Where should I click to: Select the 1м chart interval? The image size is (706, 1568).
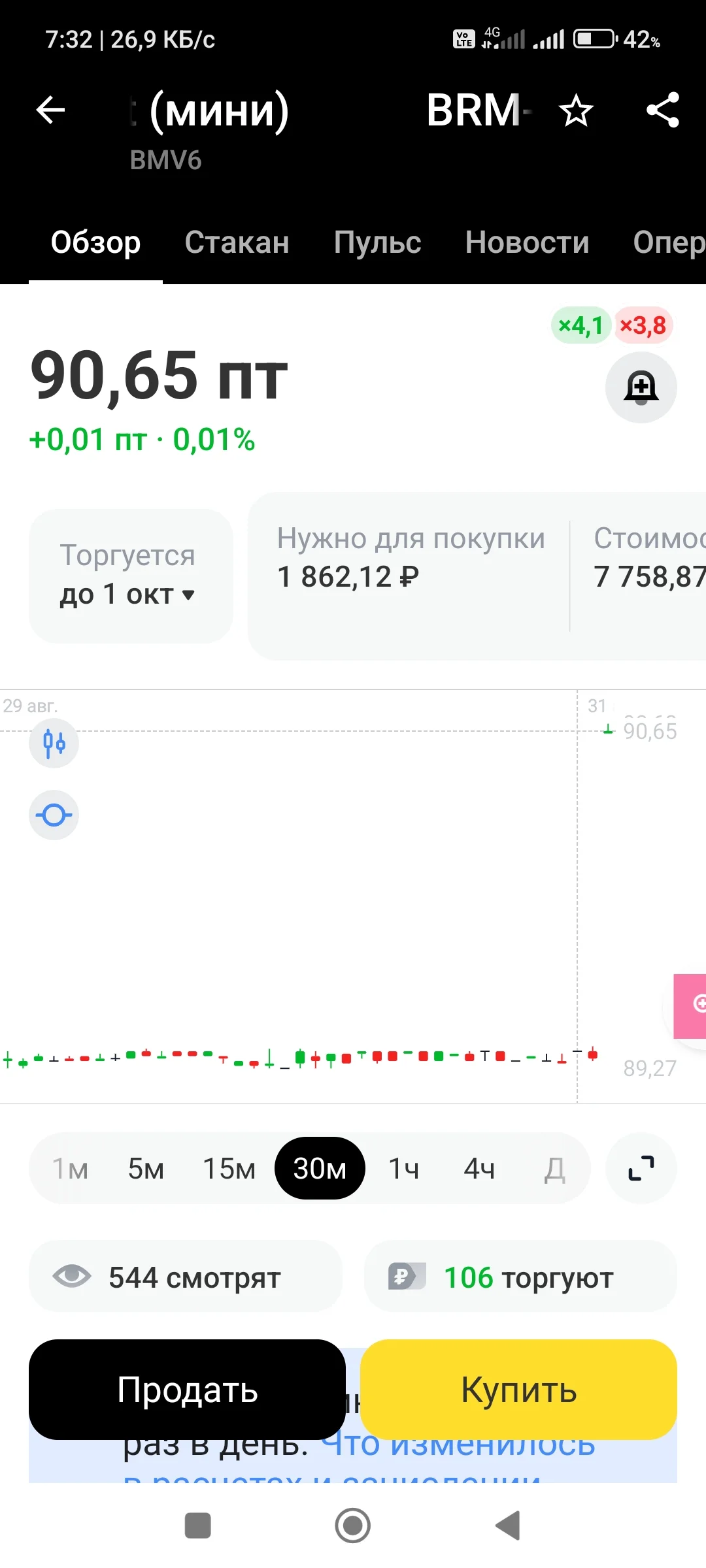pos(70,1169)
